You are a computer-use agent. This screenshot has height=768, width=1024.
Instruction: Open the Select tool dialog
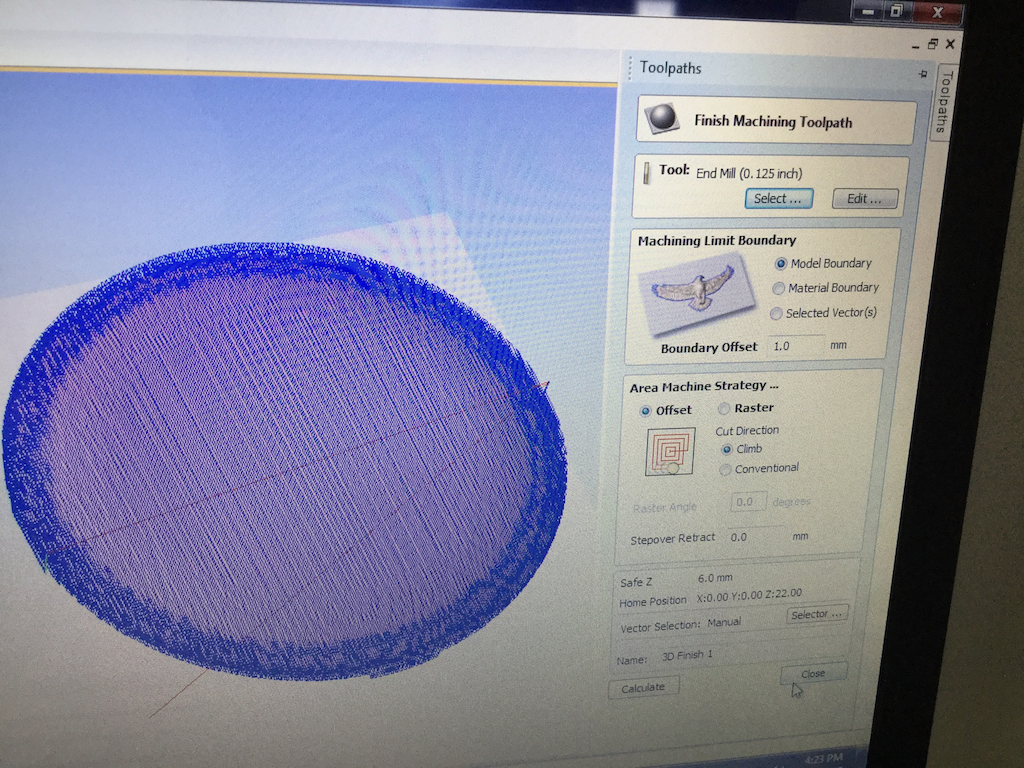[778, 199]
